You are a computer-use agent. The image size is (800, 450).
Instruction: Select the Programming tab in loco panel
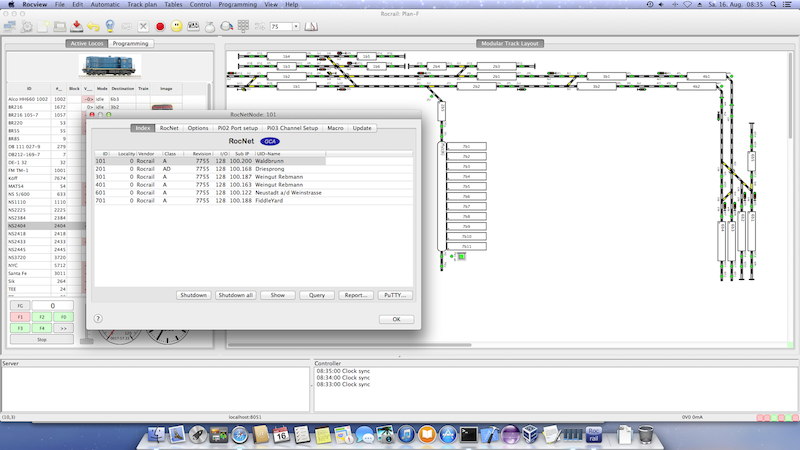[x=131, y=43]
